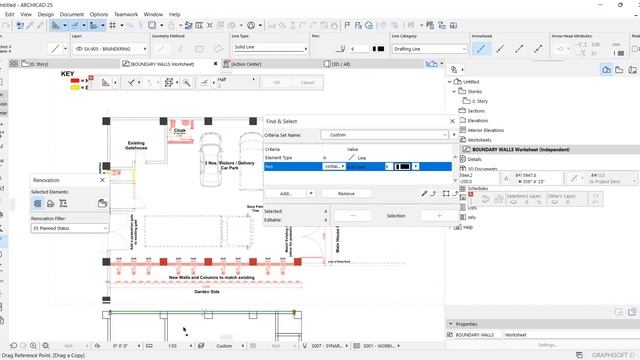Select Layout Book icon in Navigator
640x360 pixels.
632,70
